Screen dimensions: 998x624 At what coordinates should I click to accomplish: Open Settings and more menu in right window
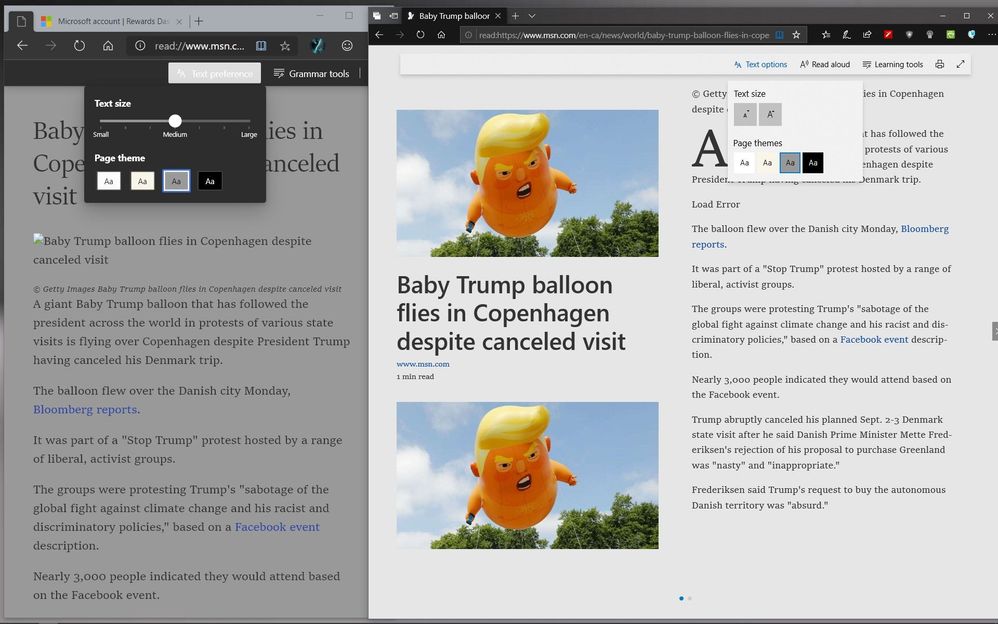(x=990, y=34)
